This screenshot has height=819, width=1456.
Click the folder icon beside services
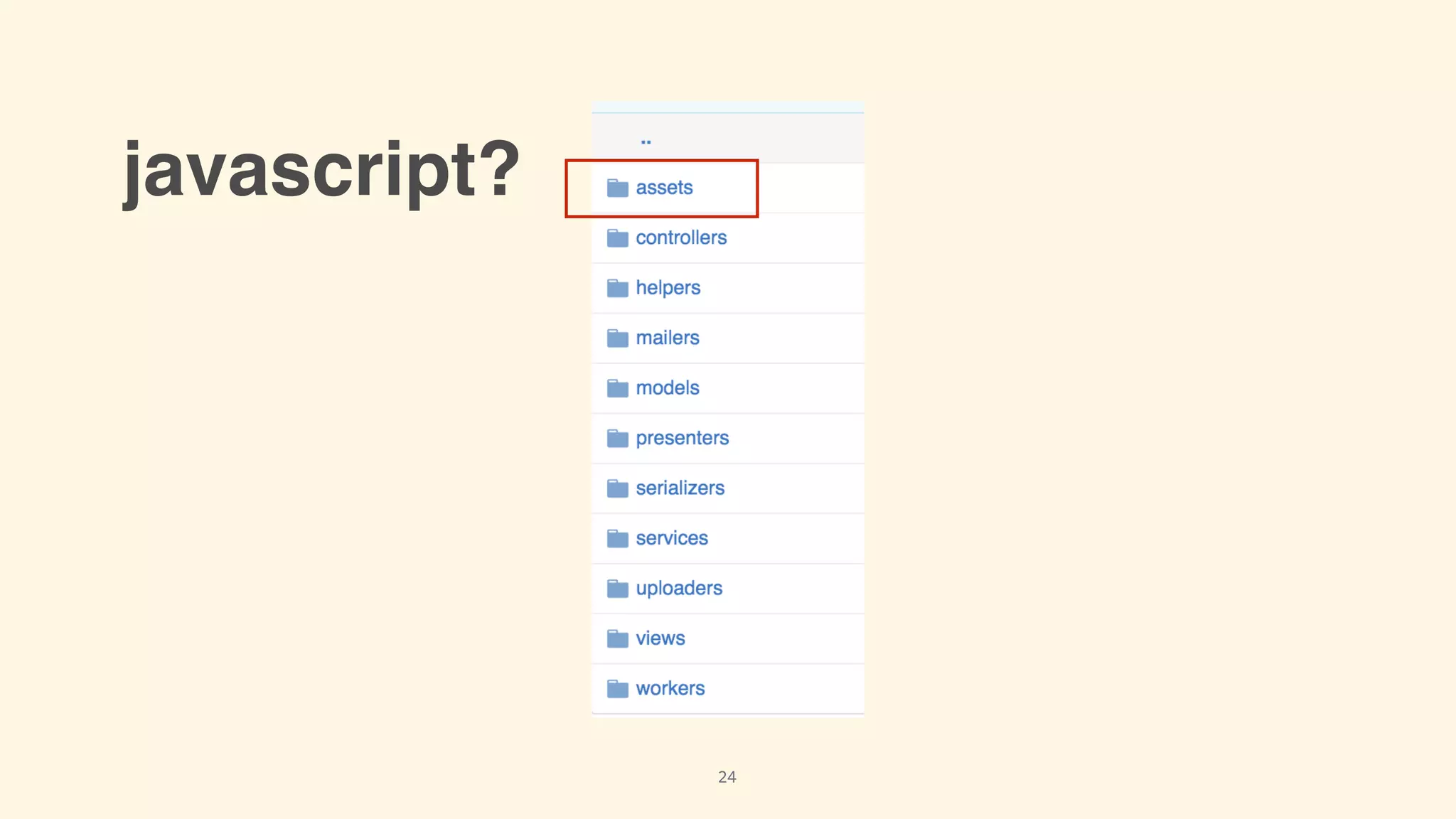click(617, 539)
